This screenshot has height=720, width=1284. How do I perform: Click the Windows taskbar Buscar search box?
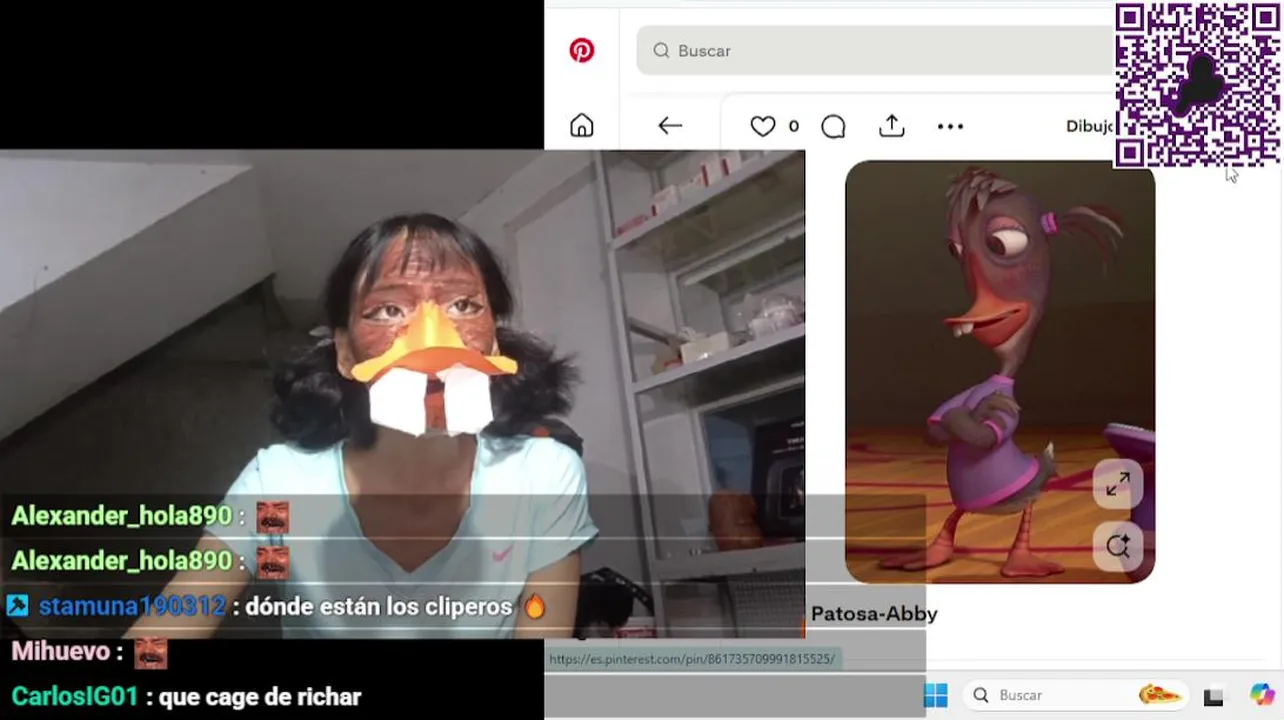(1077, 695)
